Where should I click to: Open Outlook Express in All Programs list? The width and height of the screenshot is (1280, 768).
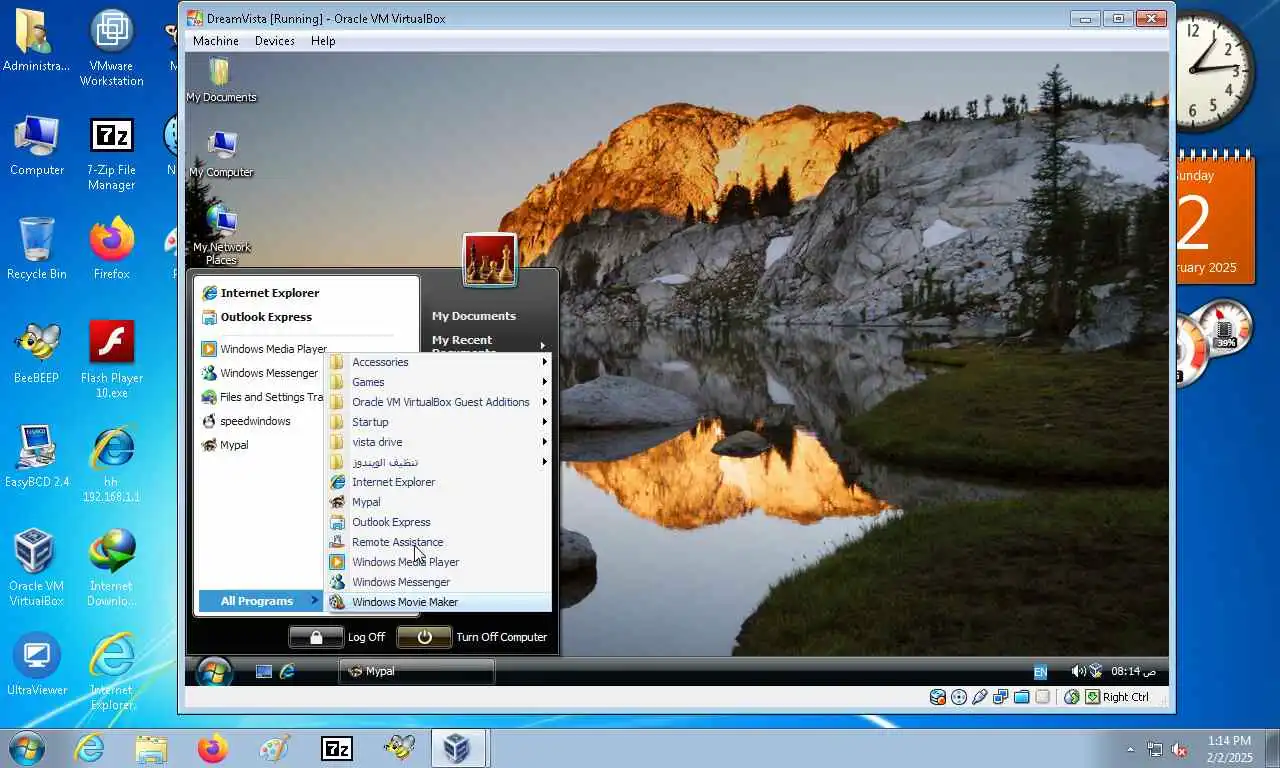(x=438, y=522)
